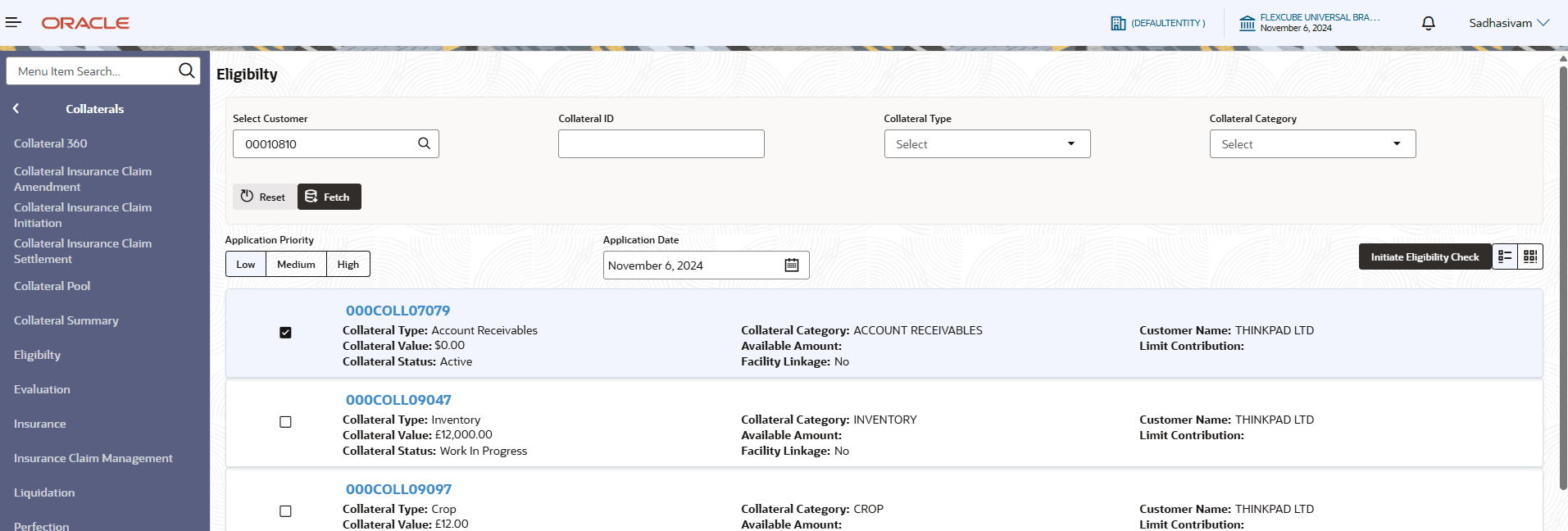Viewport: 1568px width, 531px height.
Task: Open the FLEXCUBE Universal branch selector
Action: pyautogui.click(x=1309, y=23)
